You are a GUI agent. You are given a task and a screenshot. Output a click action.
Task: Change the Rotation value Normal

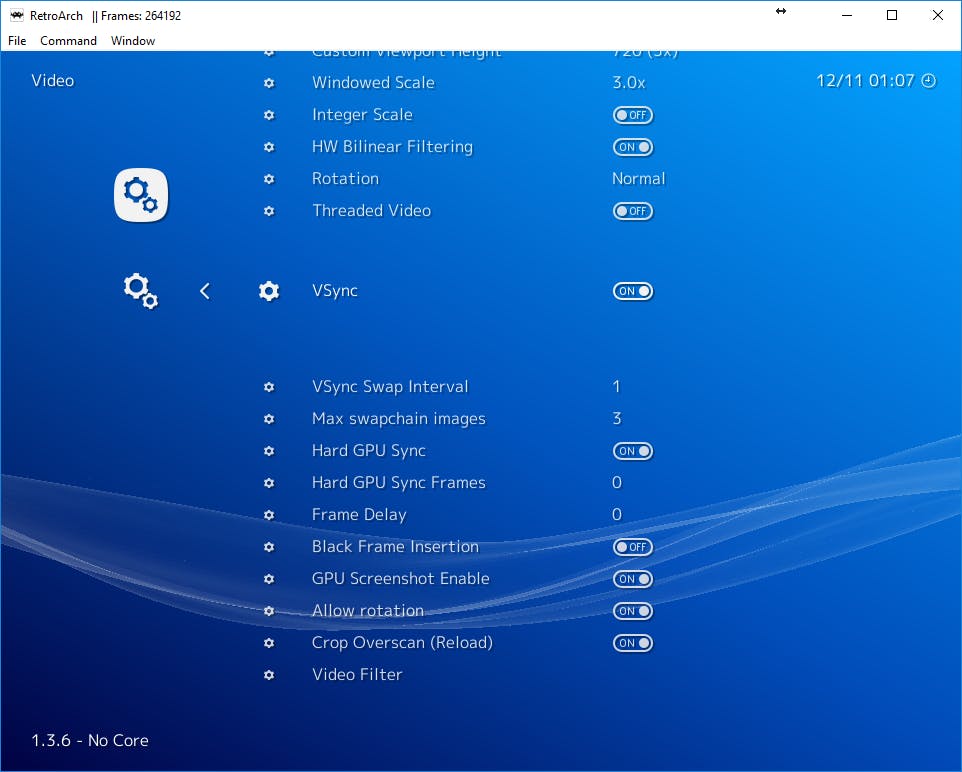pos(639,179)
